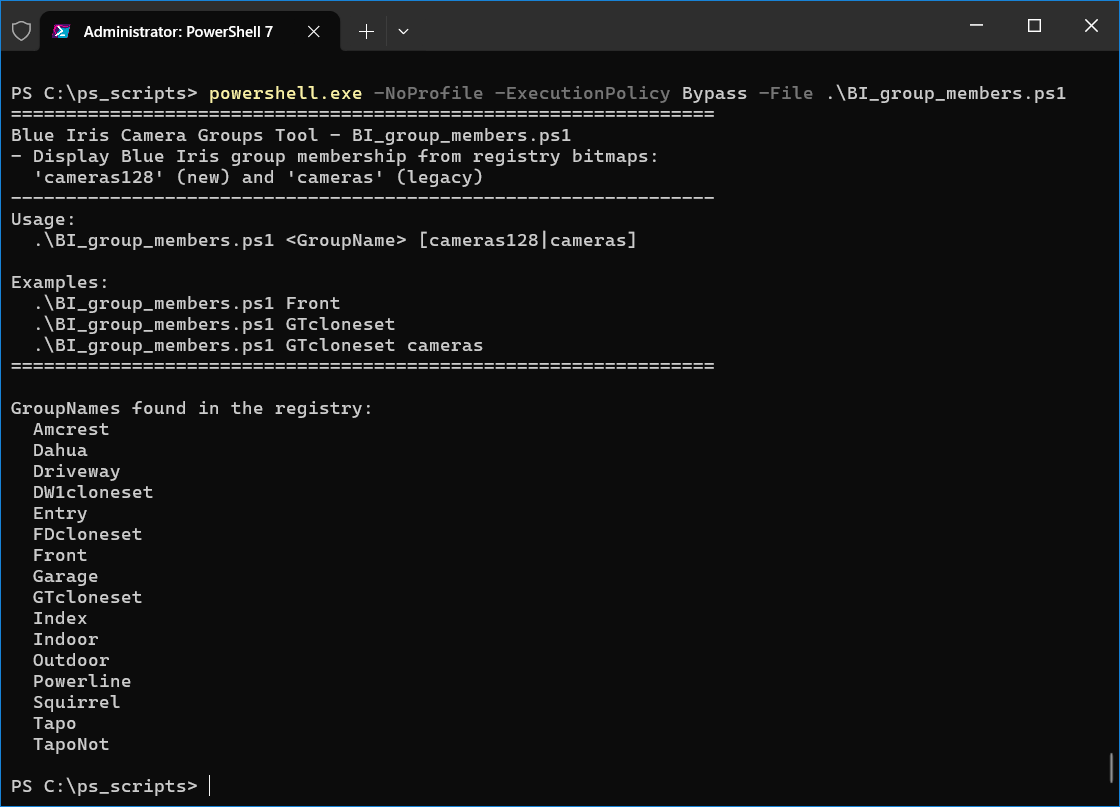Maximize the terminal window
Image resolution: width=1120 pixels, height=807 pixels.
coord(1034,26)
